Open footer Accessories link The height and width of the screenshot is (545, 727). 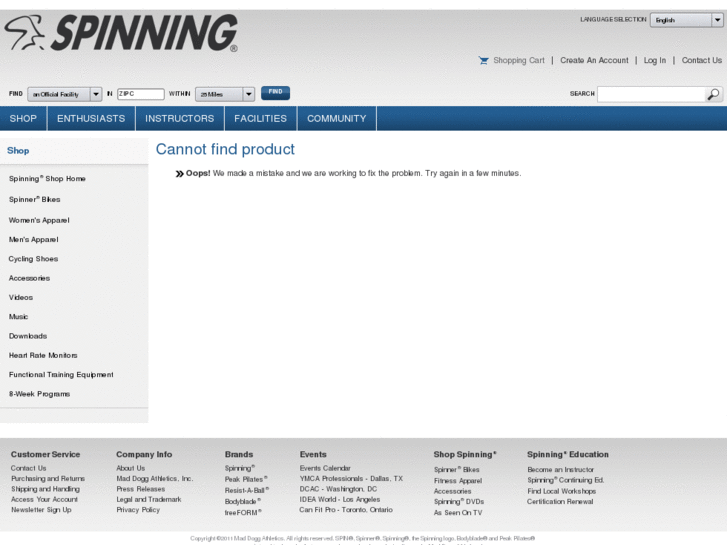pyautogui.click(x=453, y=491)
